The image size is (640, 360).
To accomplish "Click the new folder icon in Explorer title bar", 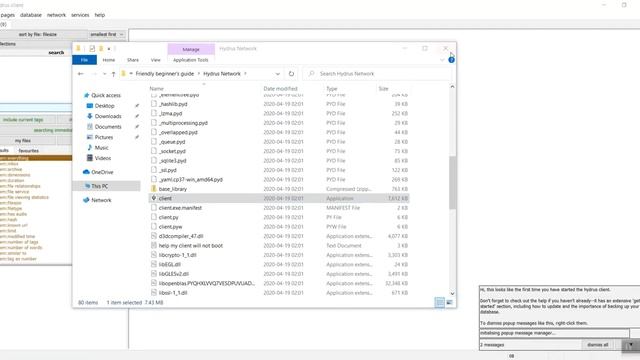I will click(101, 49).
